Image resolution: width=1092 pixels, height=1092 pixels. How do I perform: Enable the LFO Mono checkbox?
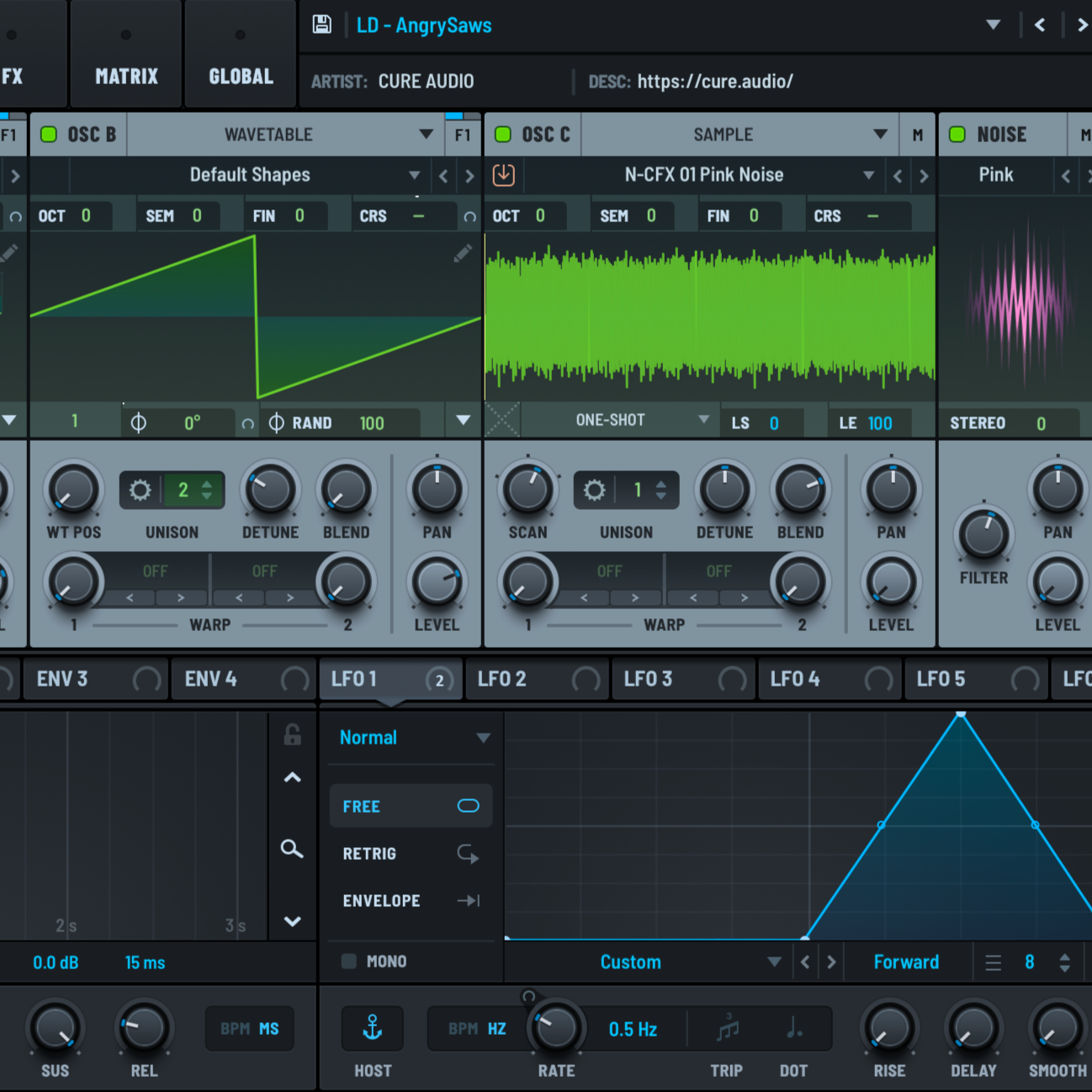tap(349, 962)
